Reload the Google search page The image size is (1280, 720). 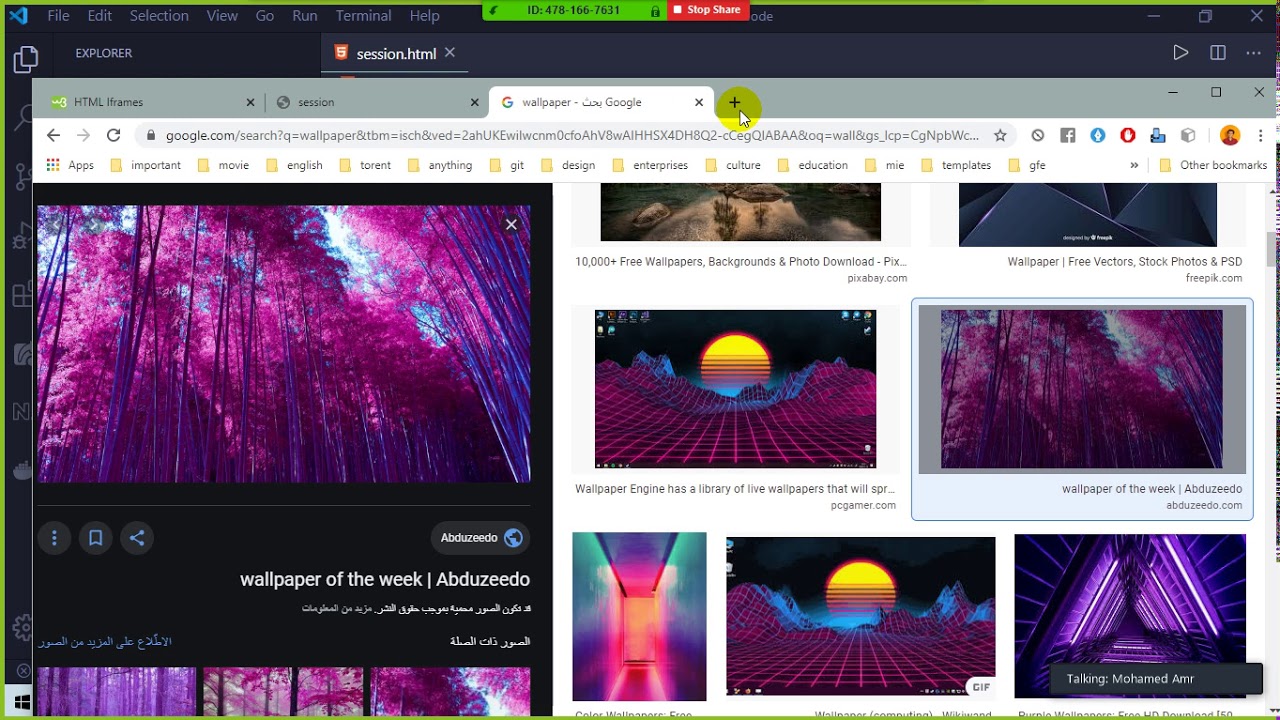click(x=114, y=135)
